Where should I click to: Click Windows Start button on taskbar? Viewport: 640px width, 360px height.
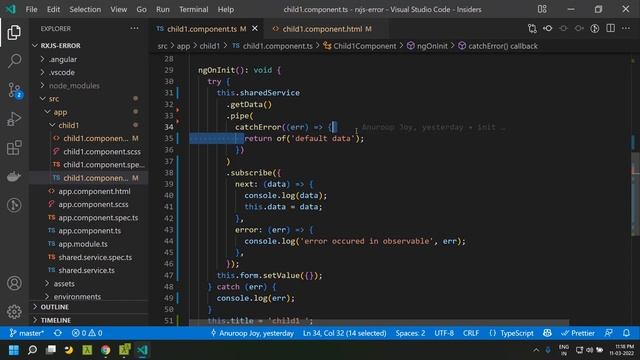pos(14,350)
